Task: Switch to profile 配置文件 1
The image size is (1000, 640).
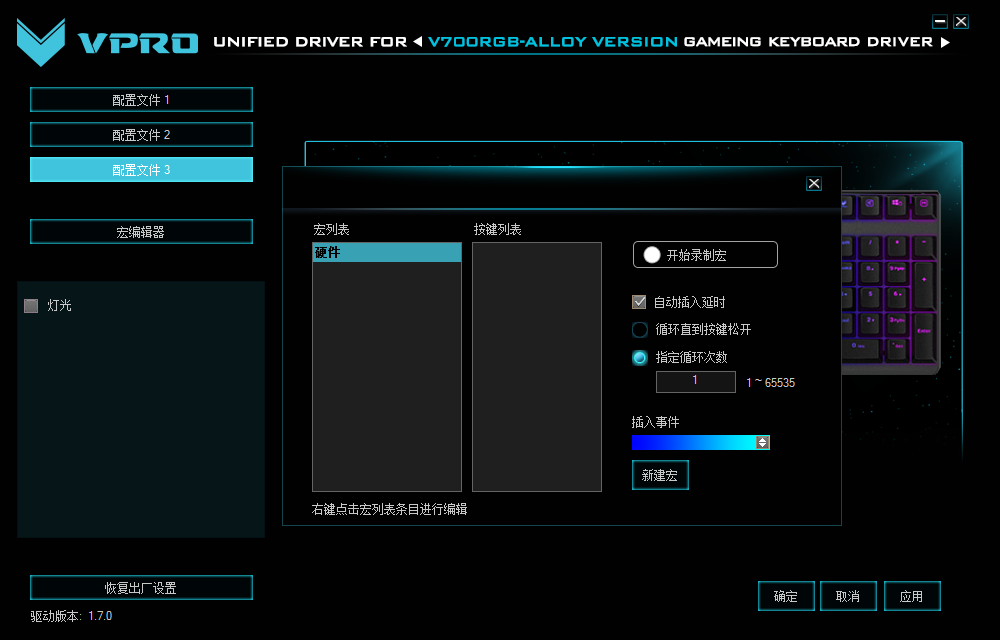Action: 141,99
